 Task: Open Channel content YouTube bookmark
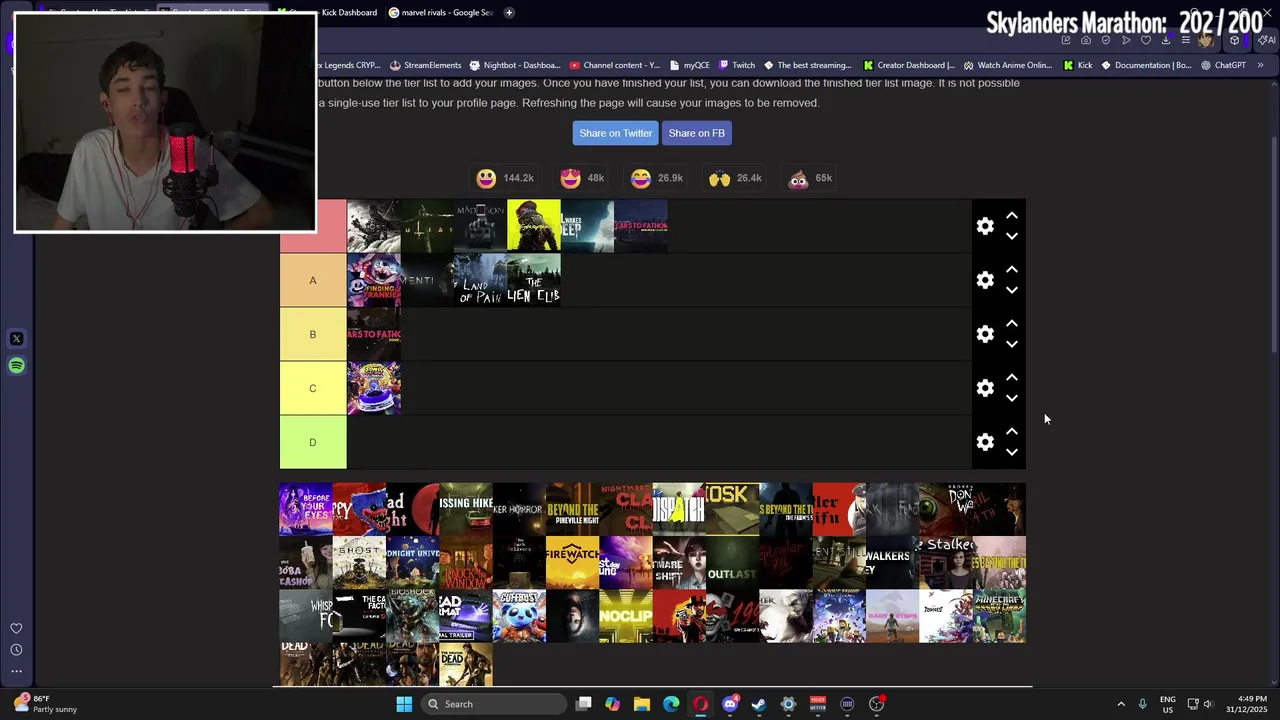614,65
